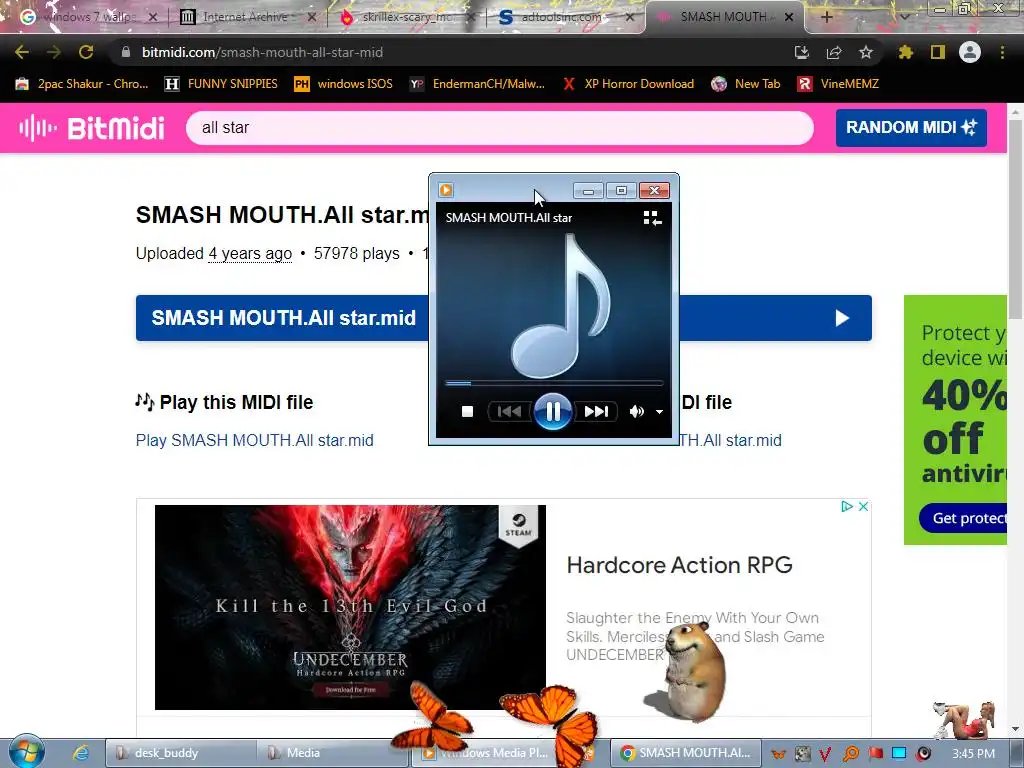Open the volume dropdown arrow in Media Player
Screen dimensions: 1024x768
coord(660,412)
